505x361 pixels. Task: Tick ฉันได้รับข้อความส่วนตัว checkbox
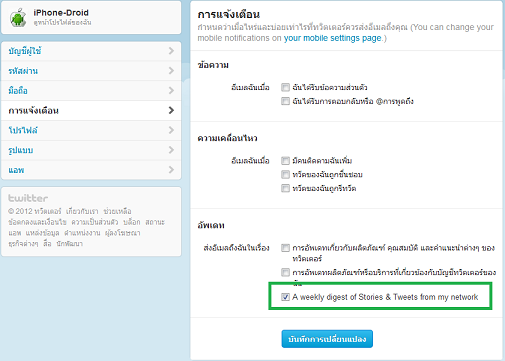(x=285, y=87)
